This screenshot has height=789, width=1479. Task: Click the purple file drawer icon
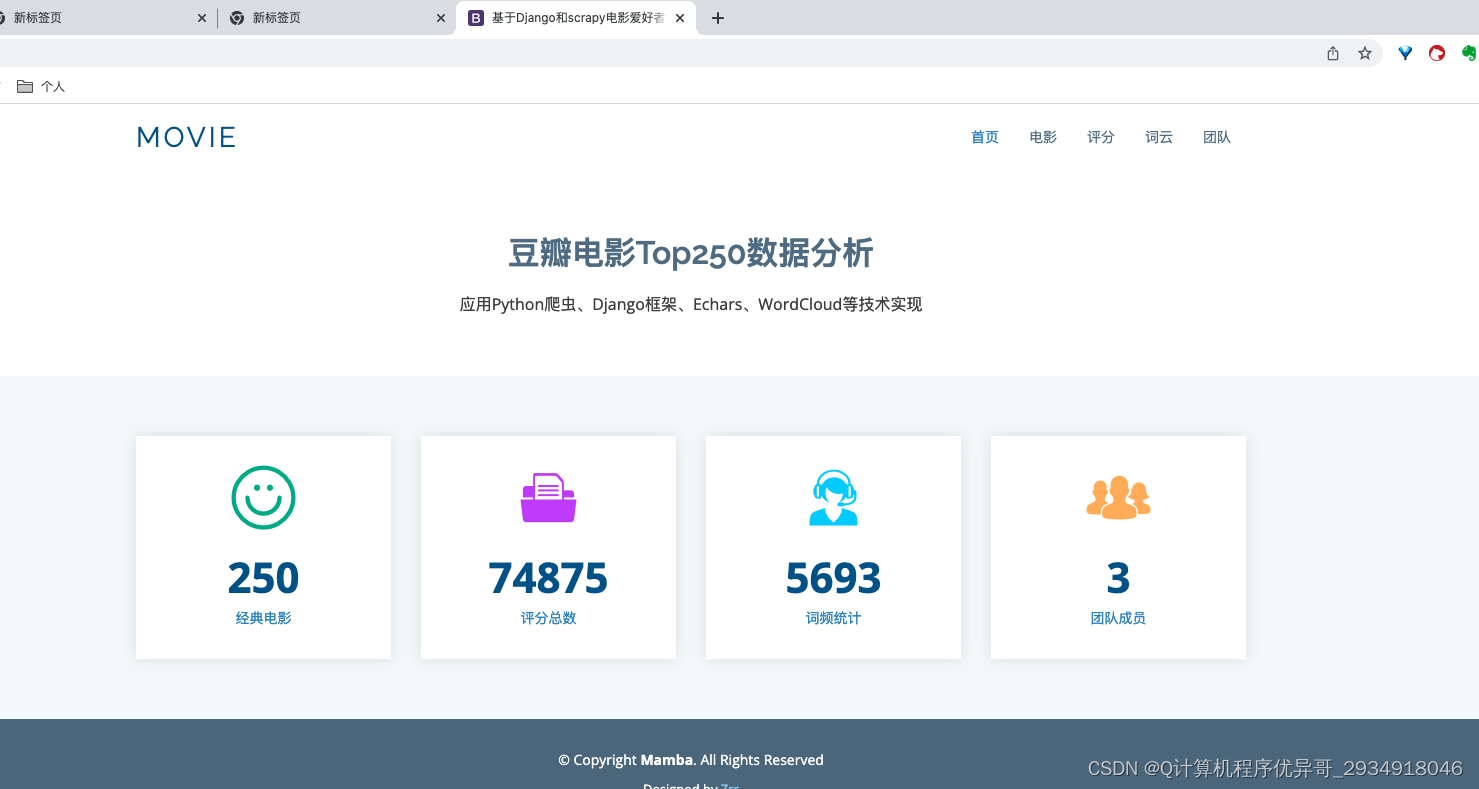click(548, 497)
